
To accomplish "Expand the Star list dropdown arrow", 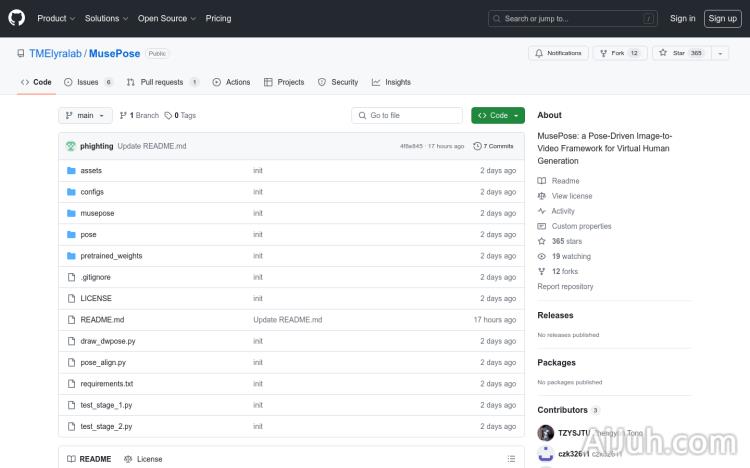I will [x=720, y=53].
